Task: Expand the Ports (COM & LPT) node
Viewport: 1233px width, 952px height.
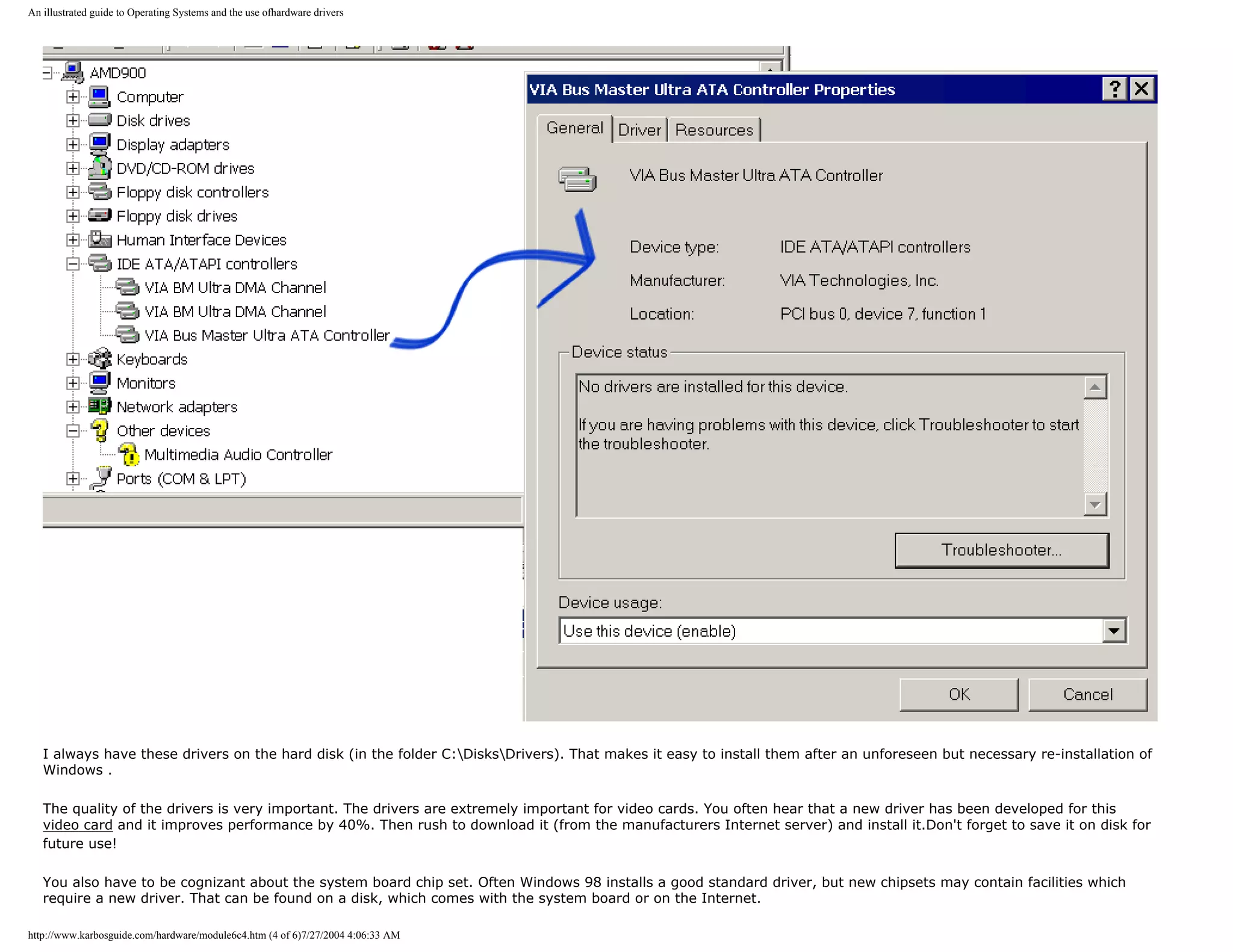Action: click(x=72, y=478)
